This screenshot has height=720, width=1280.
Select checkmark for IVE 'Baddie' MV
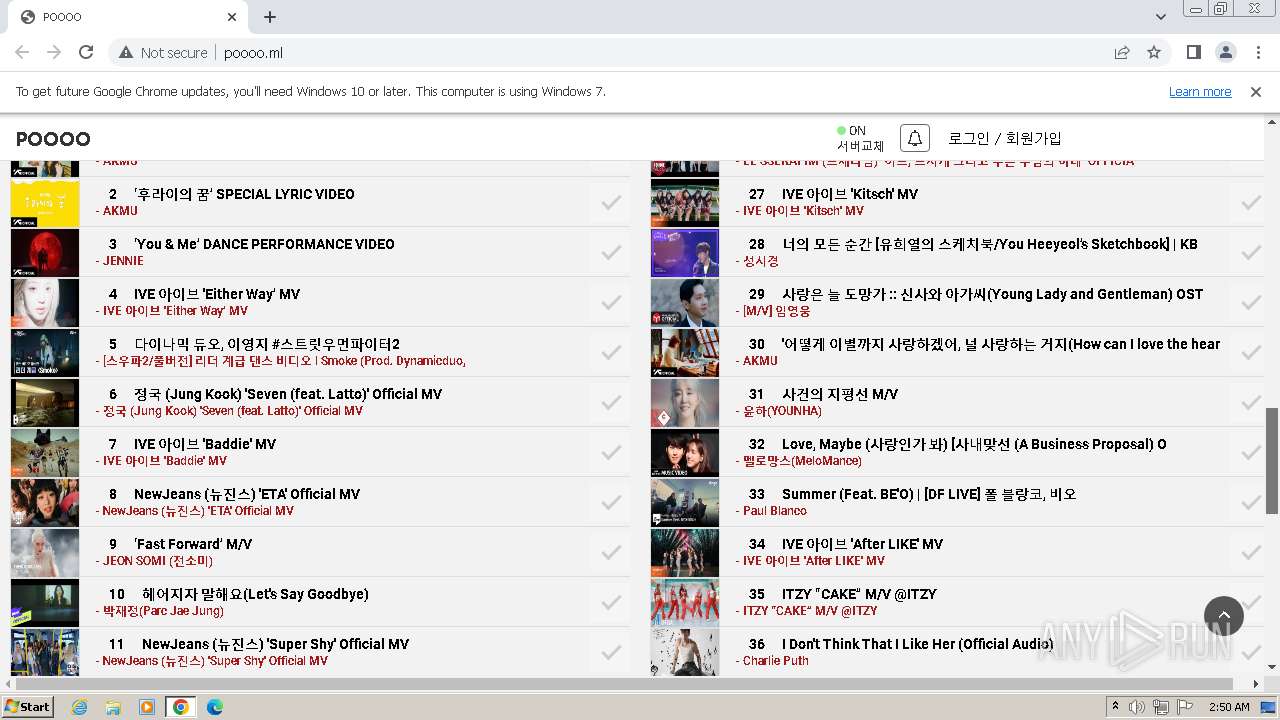click(x=611, y=452)
